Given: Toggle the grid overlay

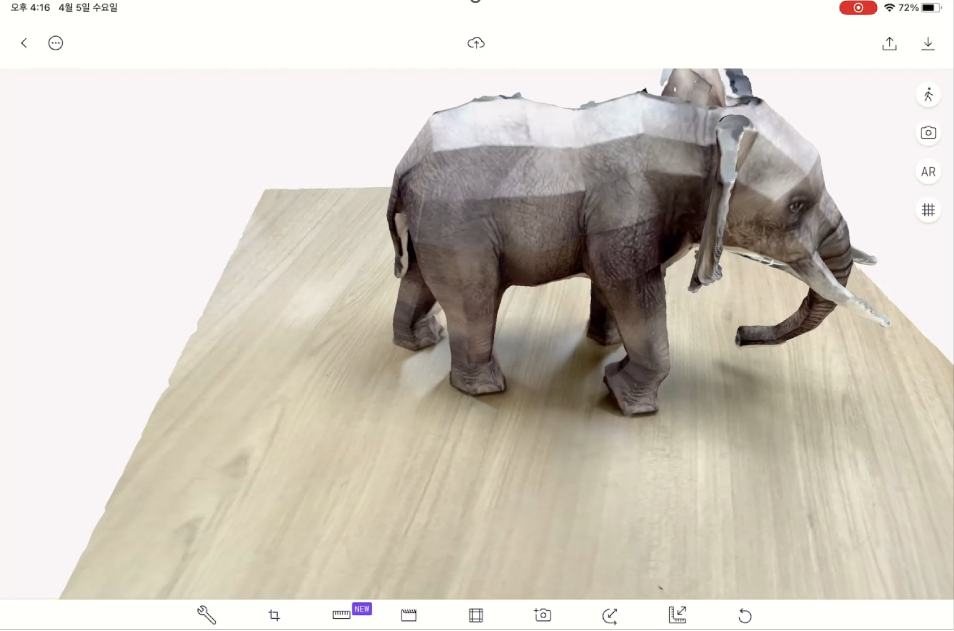Looking at the screenshot, I should pyautogui.click(x=928, y=210).
